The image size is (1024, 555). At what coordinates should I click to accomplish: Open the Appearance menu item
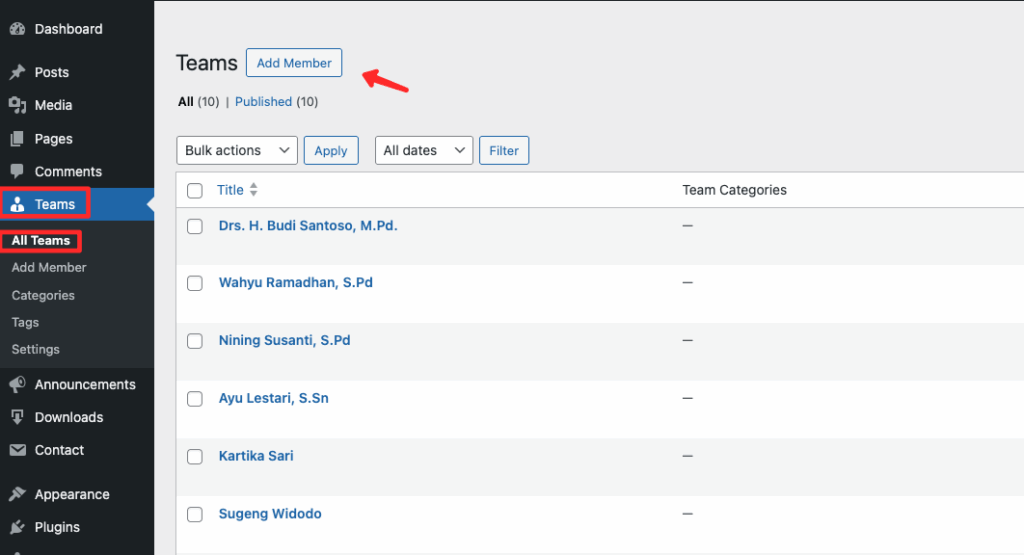click(x=72, y=494)
